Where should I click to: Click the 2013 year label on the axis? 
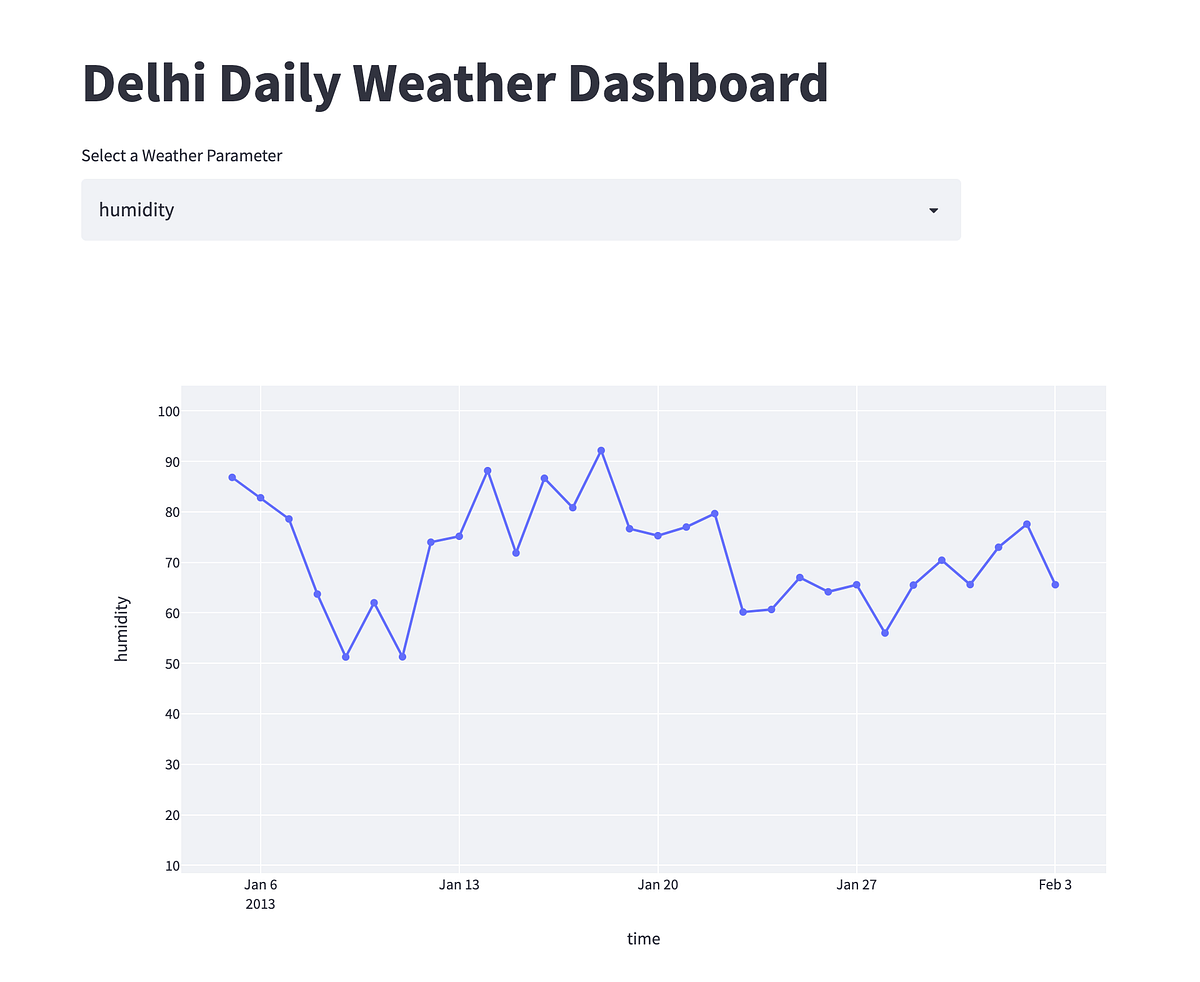261,903
